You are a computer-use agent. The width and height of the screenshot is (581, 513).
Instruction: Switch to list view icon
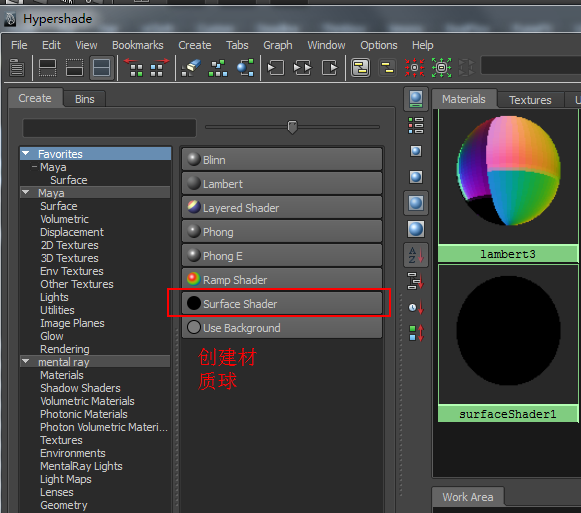416,125
